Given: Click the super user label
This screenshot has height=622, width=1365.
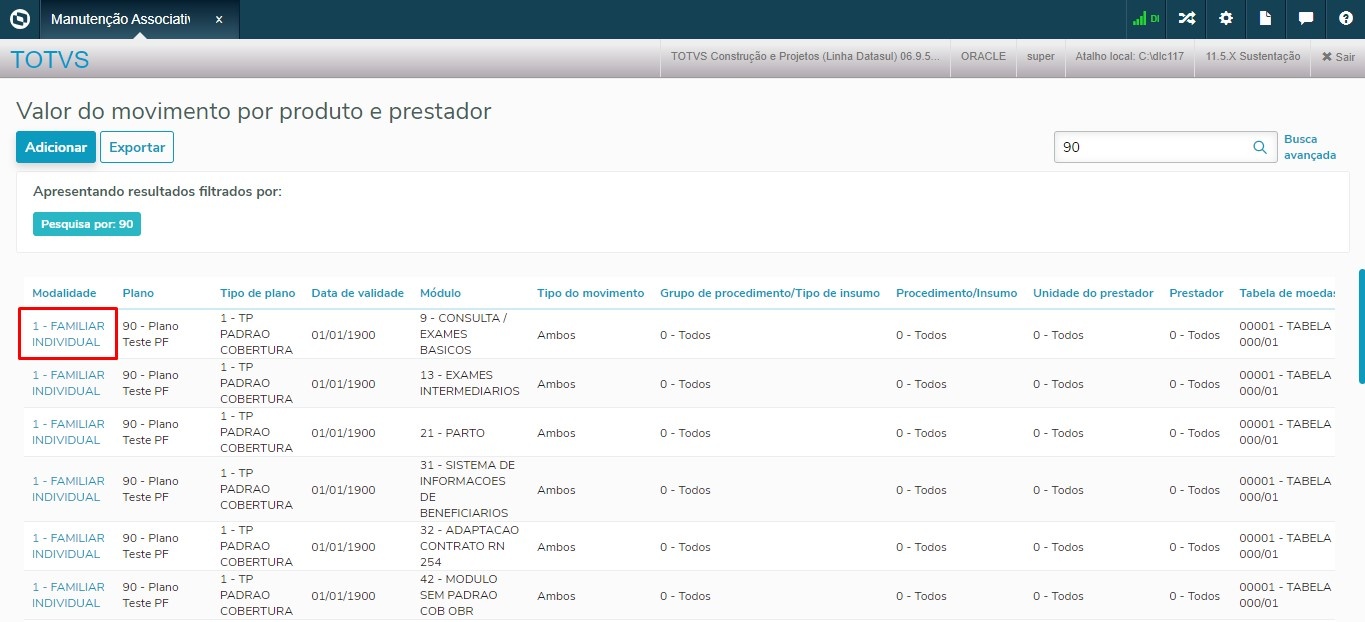Looking at the screenshot, I should point(1041,57).
